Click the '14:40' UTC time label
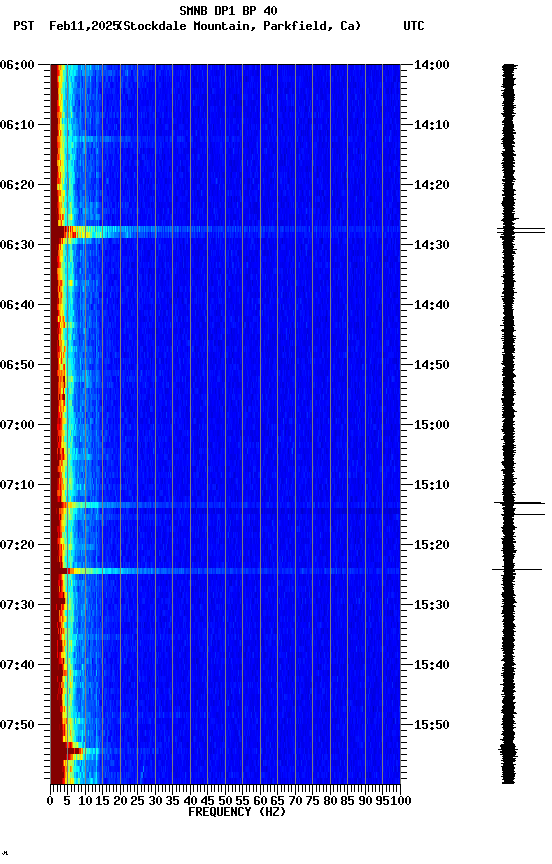The image size is (552, 864). tap(432, 305)
